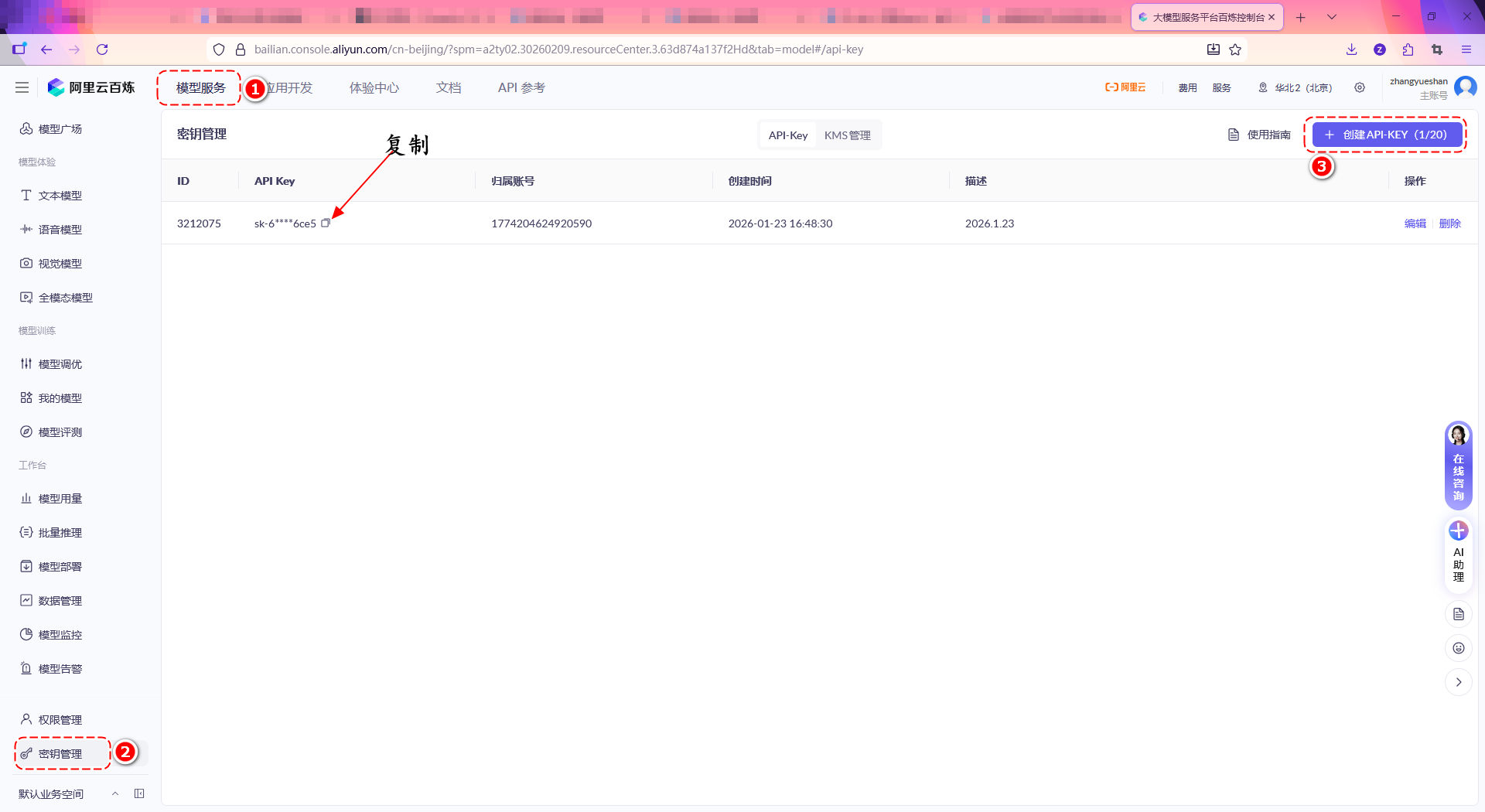Open the browser application menu
Image resolution: width=1485 pixels, height=812 pixels.
click(x=1466, y=49)
